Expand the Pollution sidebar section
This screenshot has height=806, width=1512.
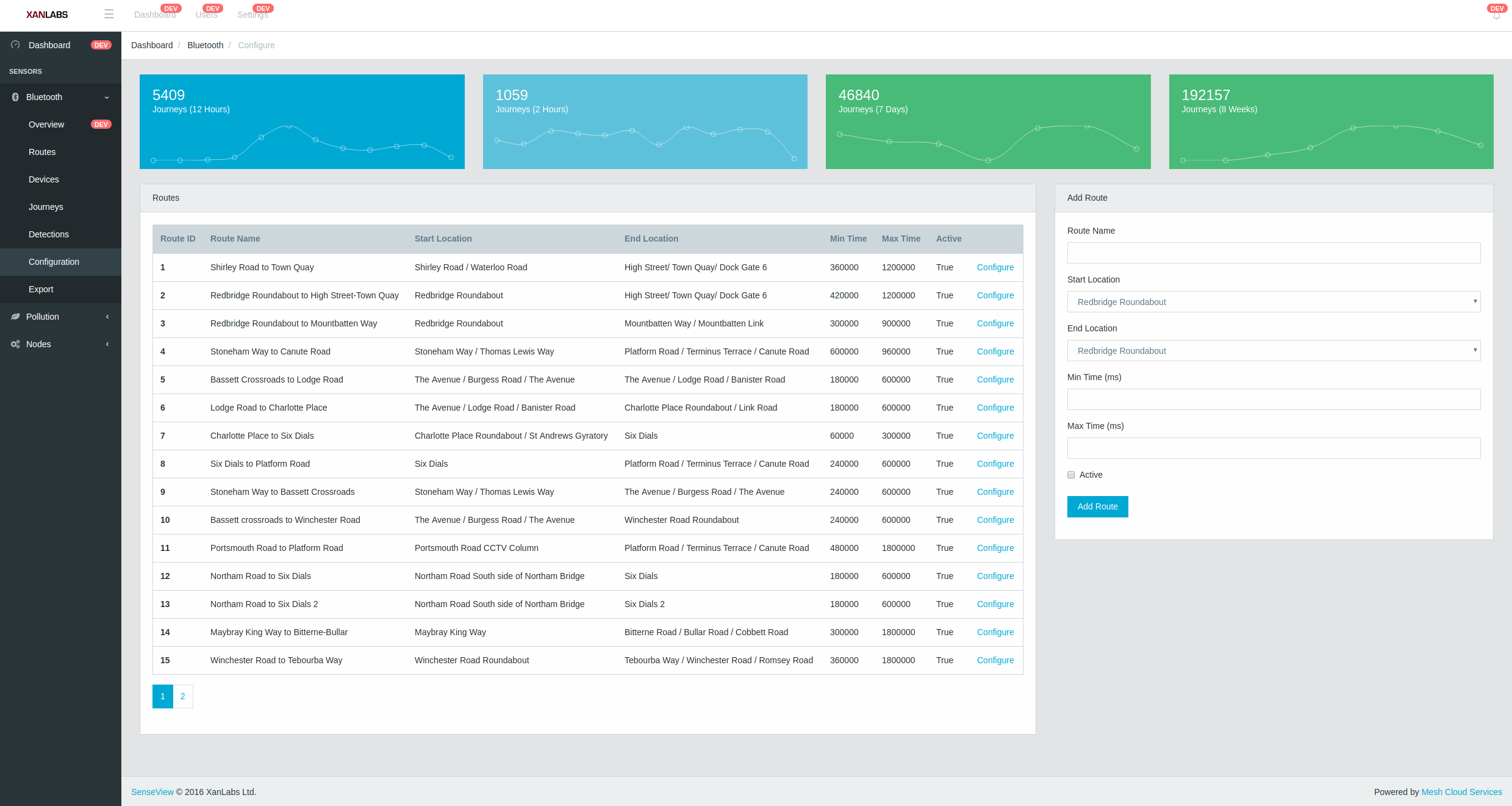pos(107,317)
